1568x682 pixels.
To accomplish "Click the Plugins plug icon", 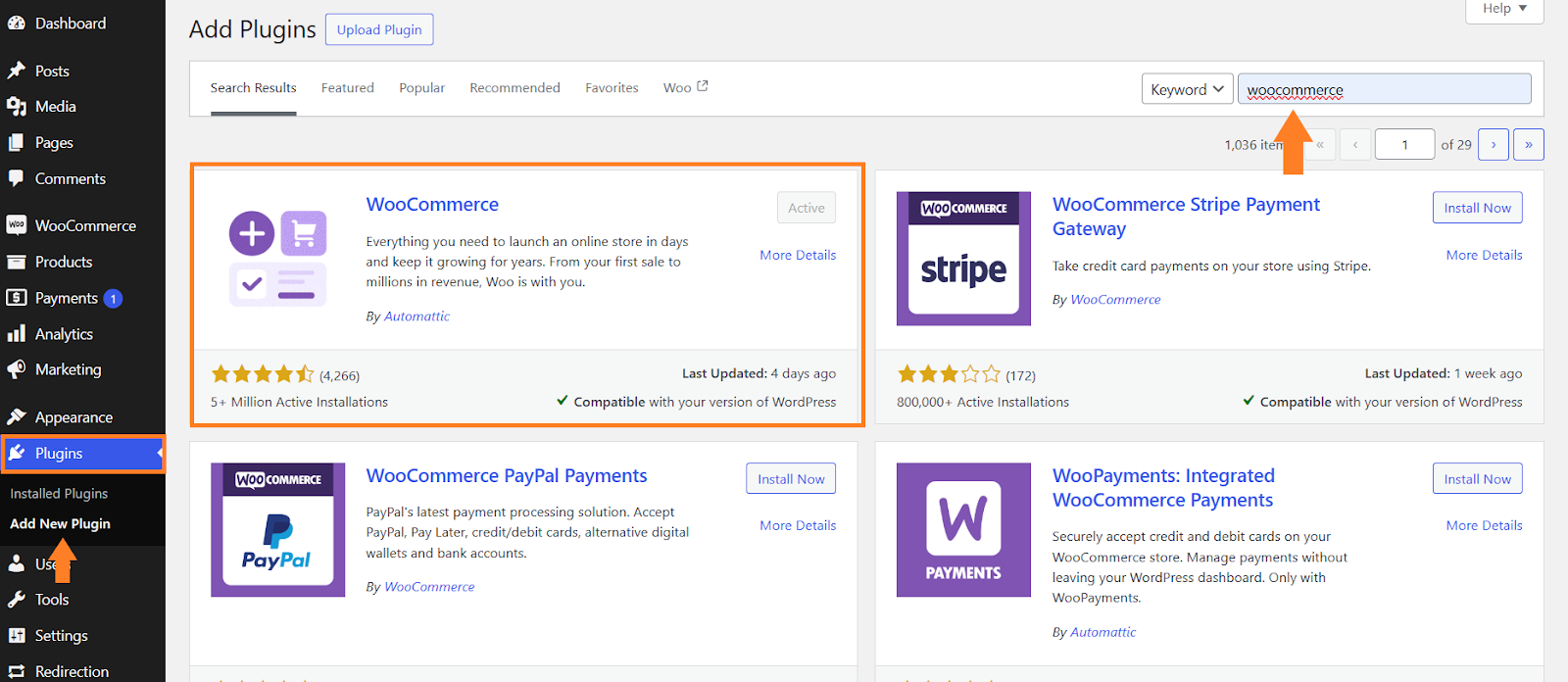I will (x=16, y=453).
